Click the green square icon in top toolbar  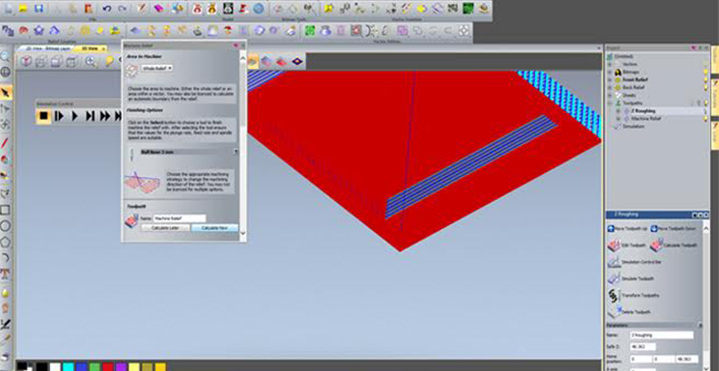point(468,8)
